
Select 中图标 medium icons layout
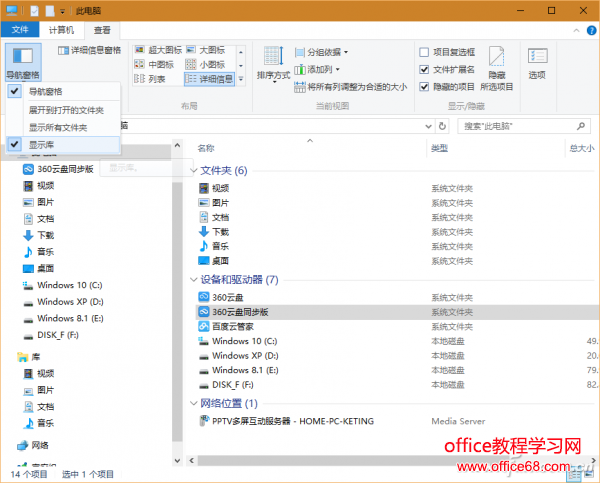pyautogui.click(x=154, y=64)
